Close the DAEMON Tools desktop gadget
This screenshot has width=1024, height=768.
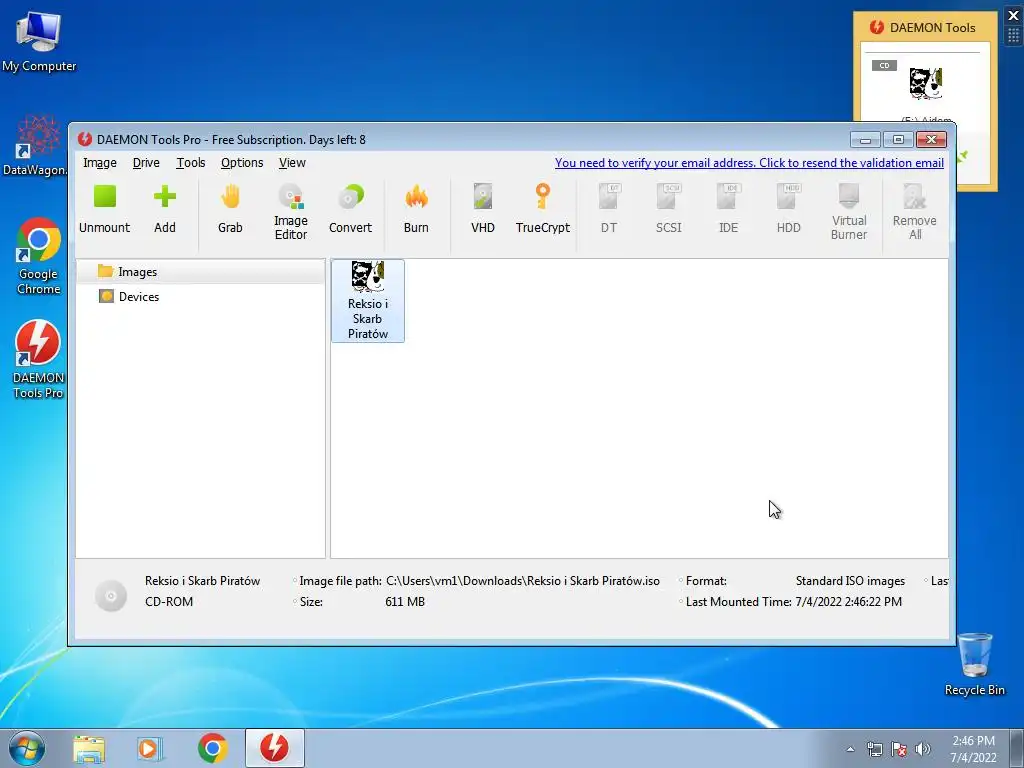(1014, 16)
